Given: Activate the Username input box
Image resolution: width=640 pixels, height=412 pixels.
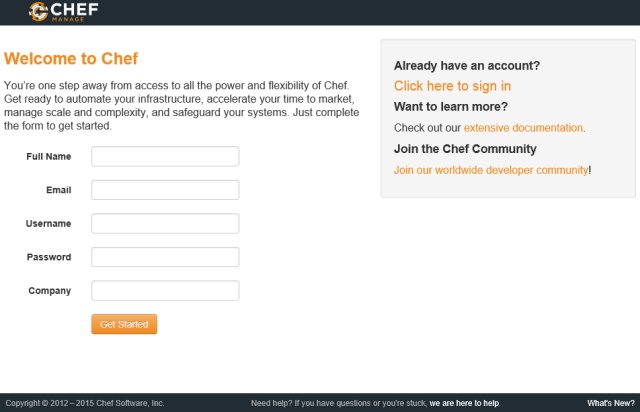Looking at the screenshot, I should (x=165, y=223).
